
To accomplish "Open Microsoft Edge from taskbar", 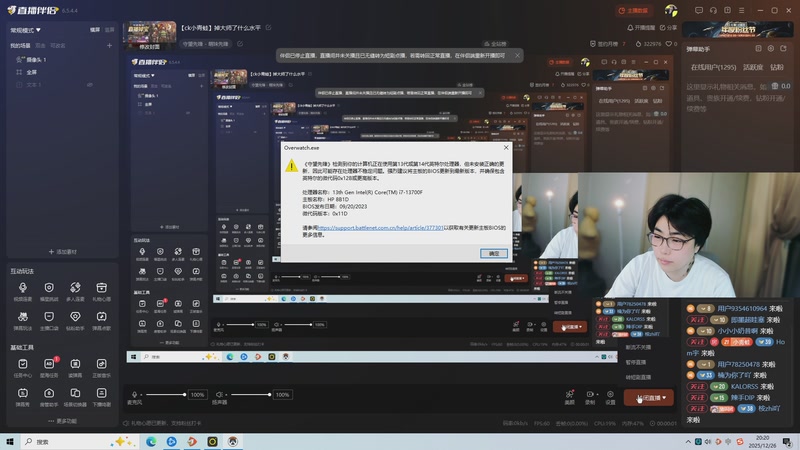I will [151, 441].
